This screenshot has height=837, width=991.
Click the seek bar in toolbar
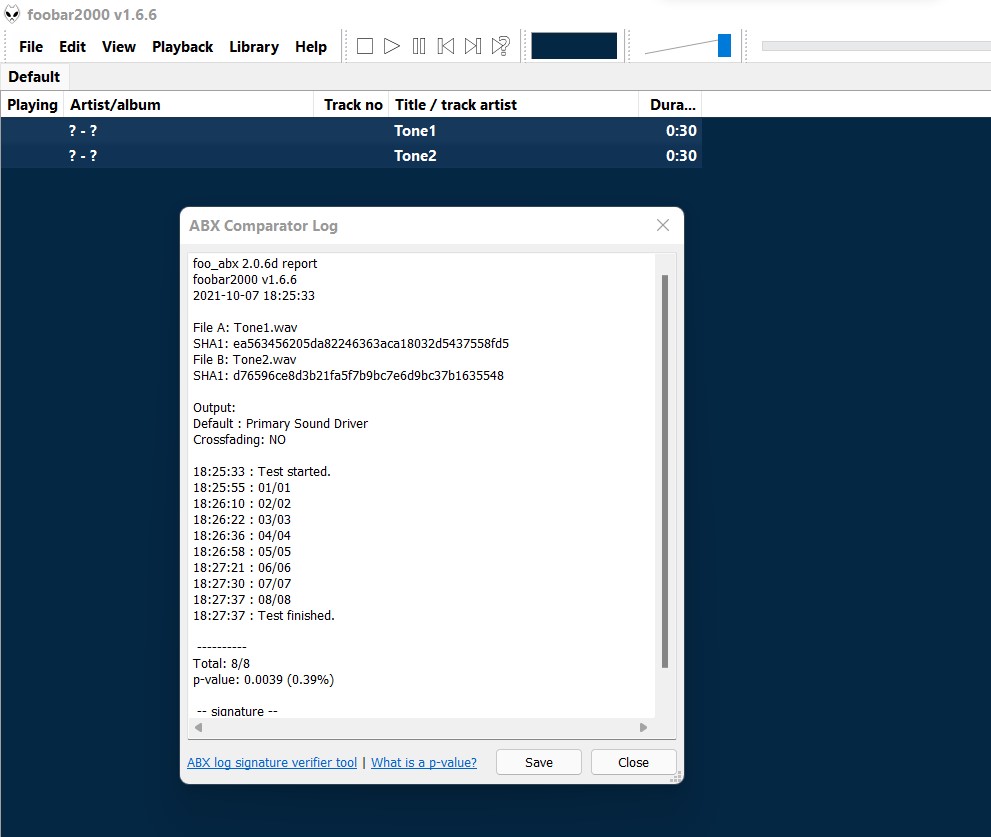tap(876, 46)
